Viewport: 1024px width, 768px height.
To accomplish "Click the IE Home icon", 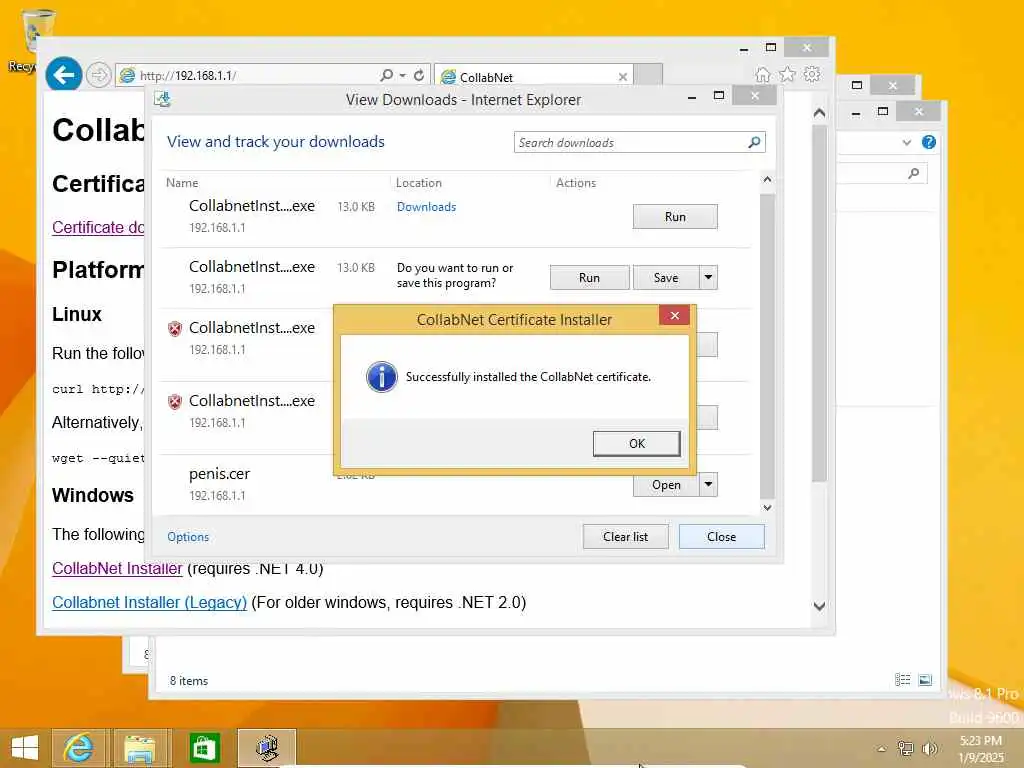I will (762, 74).
